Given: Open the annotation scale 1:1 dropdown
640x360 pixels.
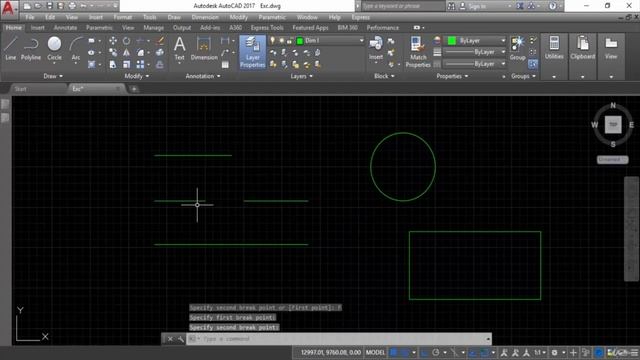Looking at the screenshot, I should point(540,352).
